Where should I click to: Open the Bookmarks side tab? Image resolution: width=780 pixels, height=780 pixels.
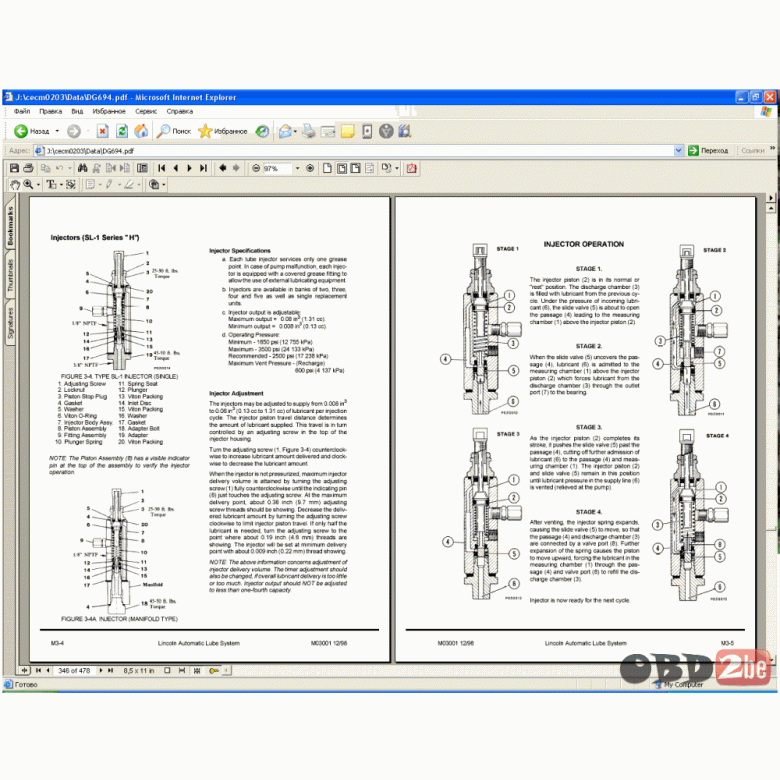(x=10, y=226)
